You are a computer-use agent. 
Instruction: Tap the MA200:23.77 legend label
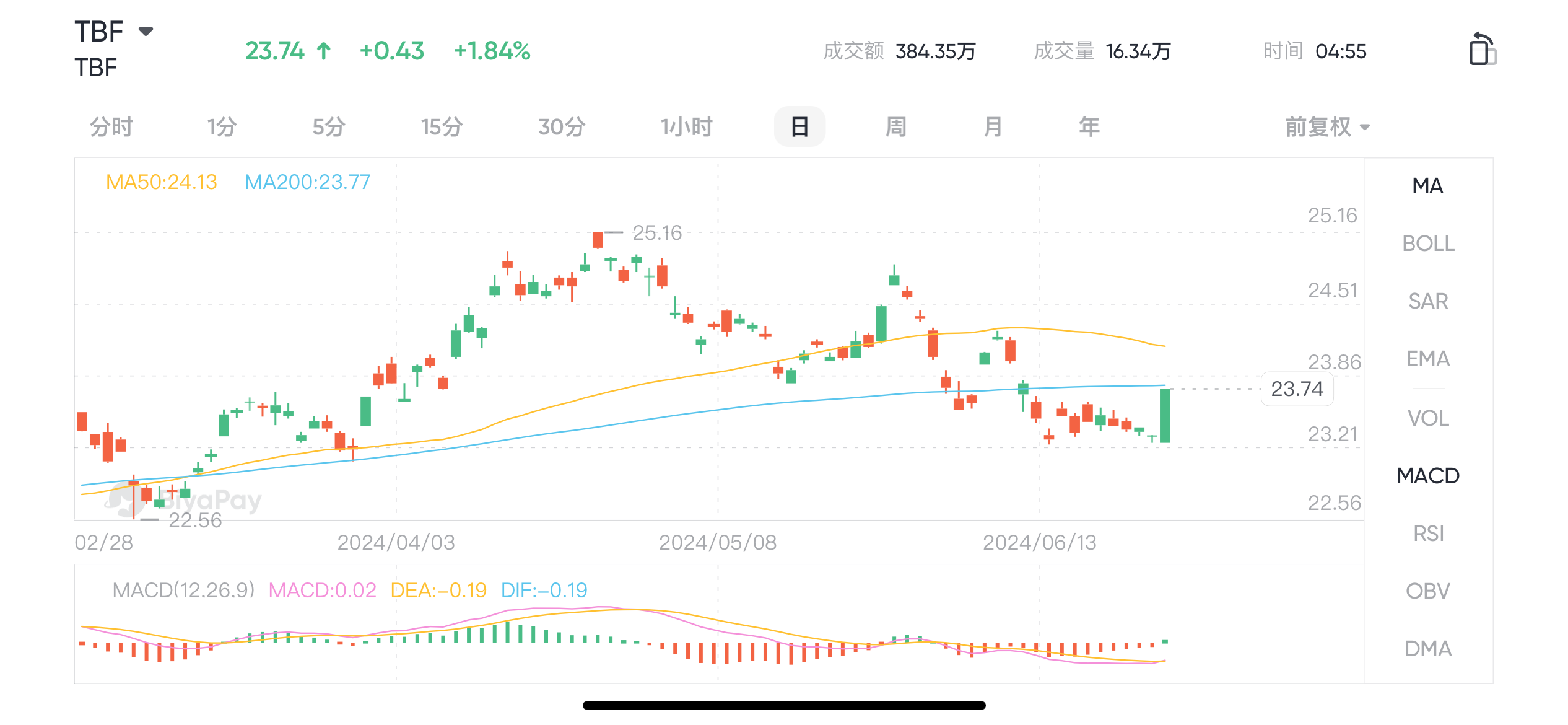(307, 182)
